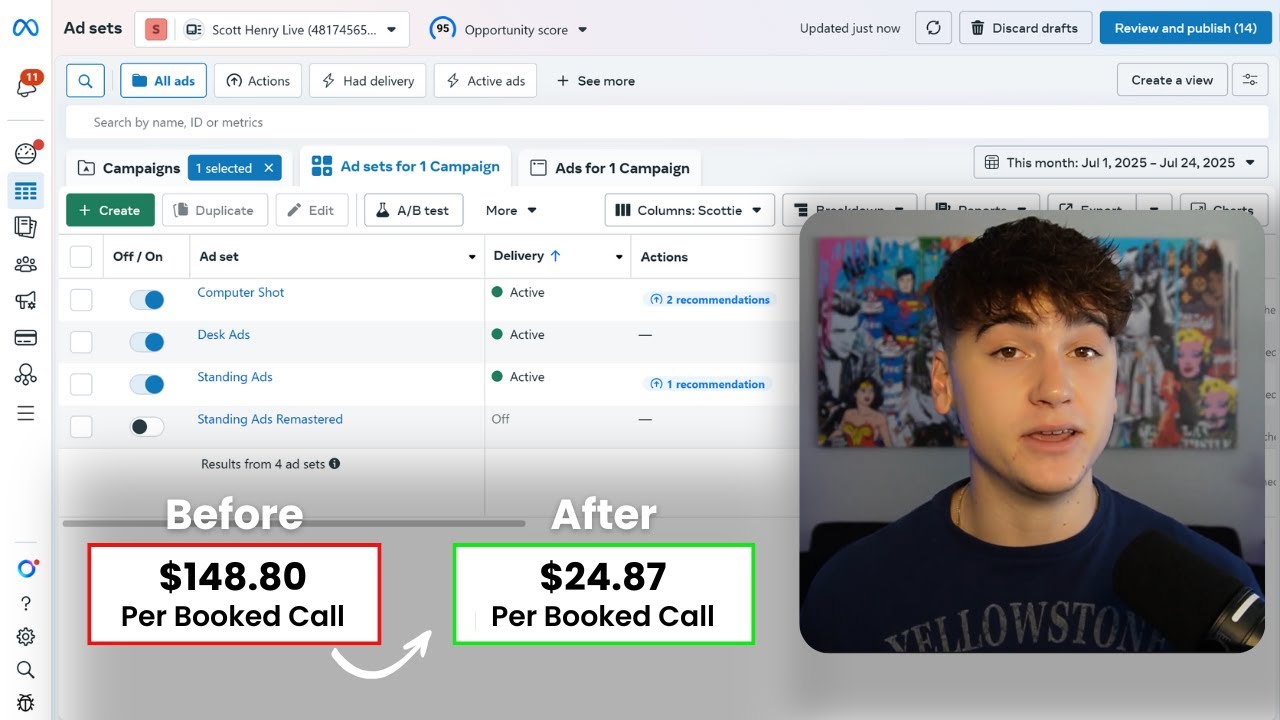Click Review and publish (14) button
This screenshot has width=1280, height=720.
[x=1185, y=28]
